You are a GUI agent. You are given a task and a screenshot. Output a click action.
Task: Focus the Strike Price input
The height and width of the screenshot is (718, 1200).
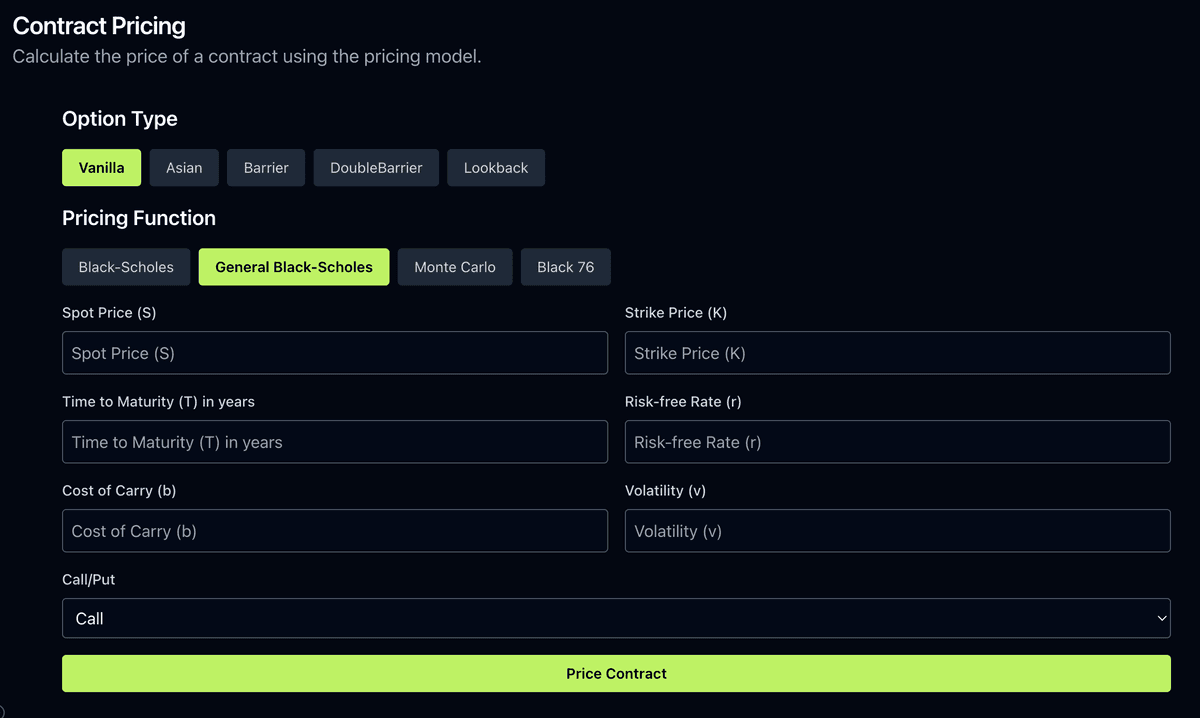(x=897, y=352)
